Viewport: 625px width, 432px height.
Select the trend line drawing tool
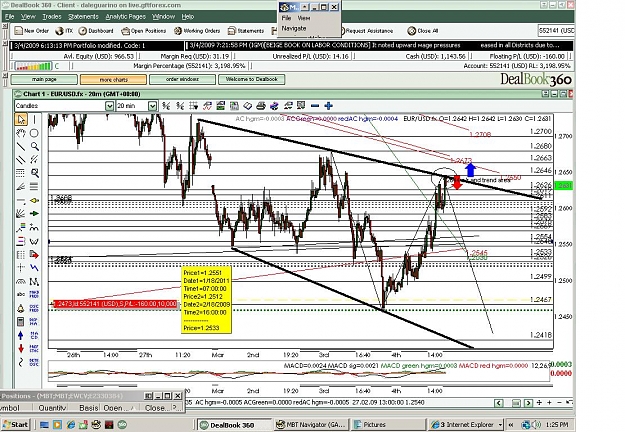(x=21, y=146)
